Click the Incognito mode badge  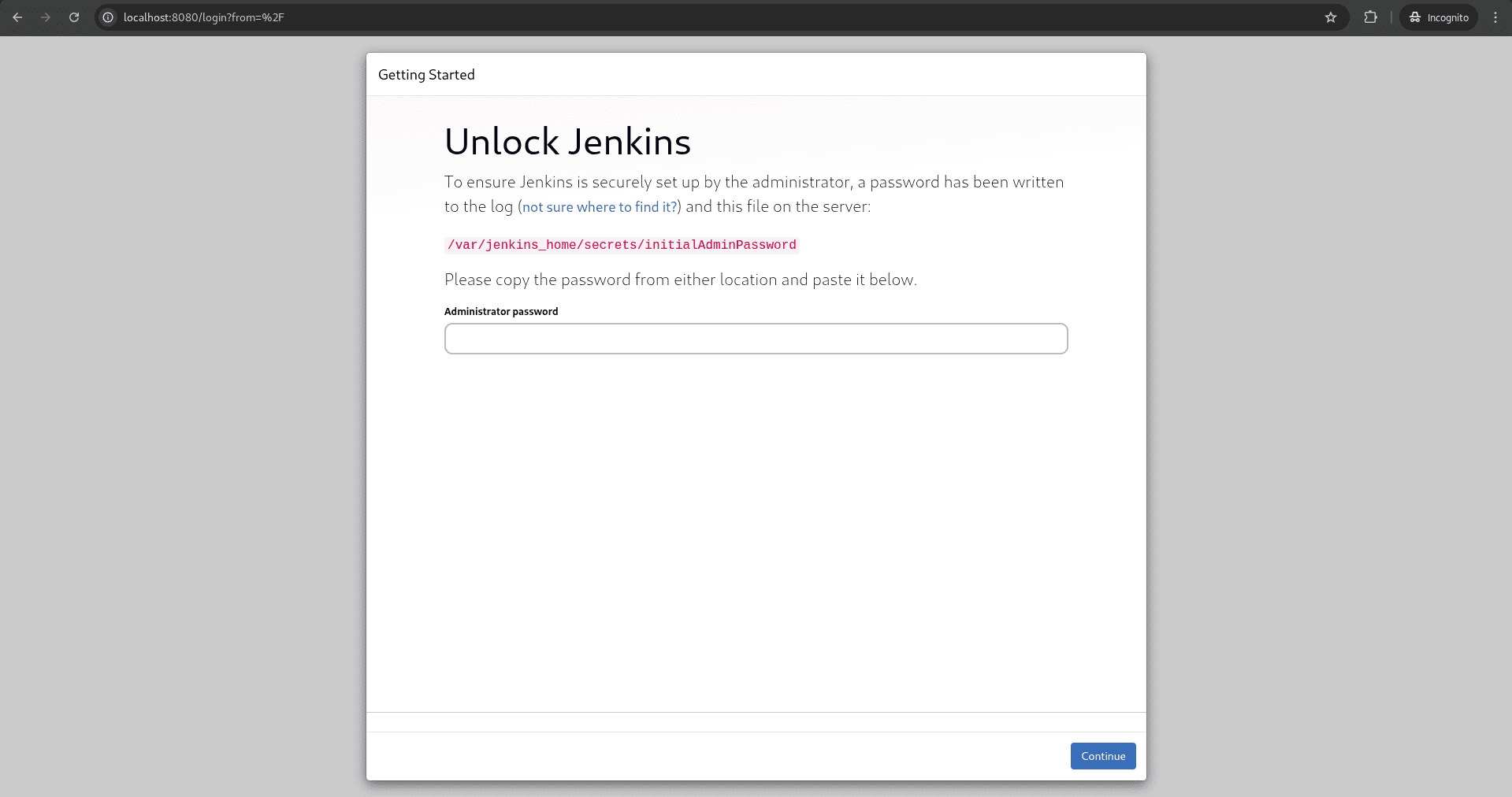click(1438, 17)
